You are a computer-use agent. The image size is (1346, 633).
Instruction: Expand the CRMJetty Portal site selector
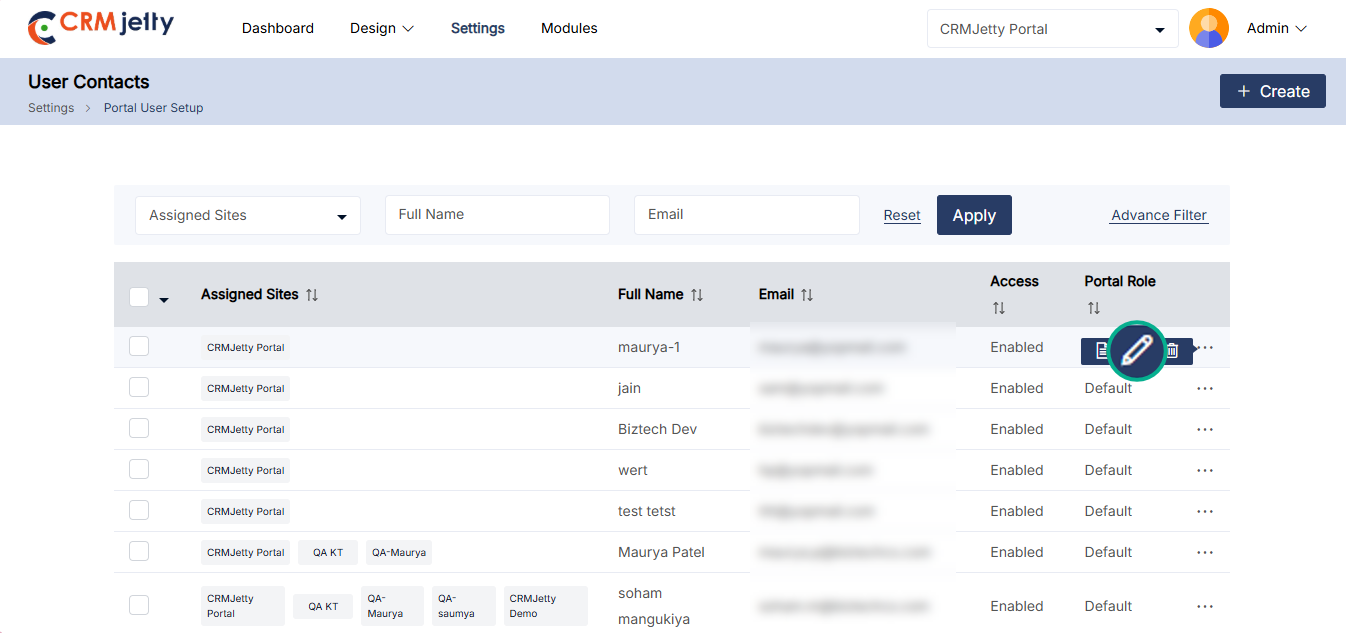[1052, 29]
